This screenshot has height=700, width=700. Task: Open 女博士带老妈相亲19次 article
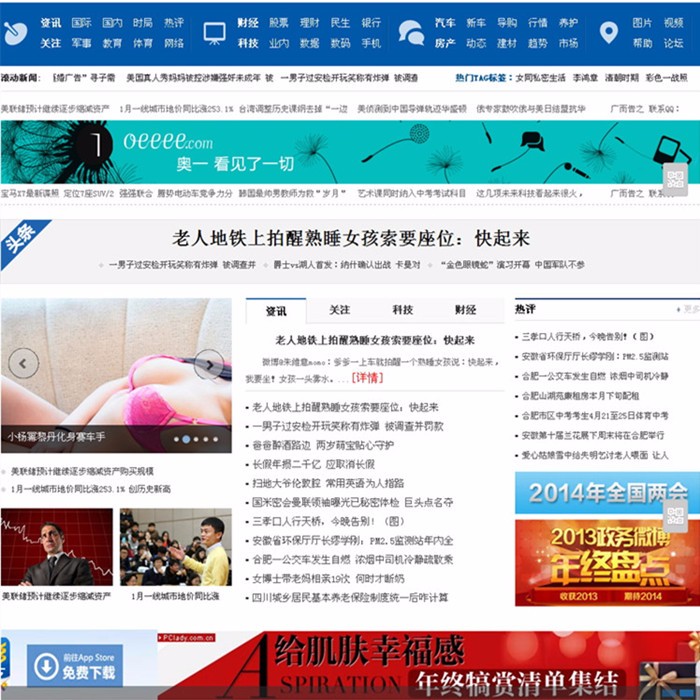point(328,579)
